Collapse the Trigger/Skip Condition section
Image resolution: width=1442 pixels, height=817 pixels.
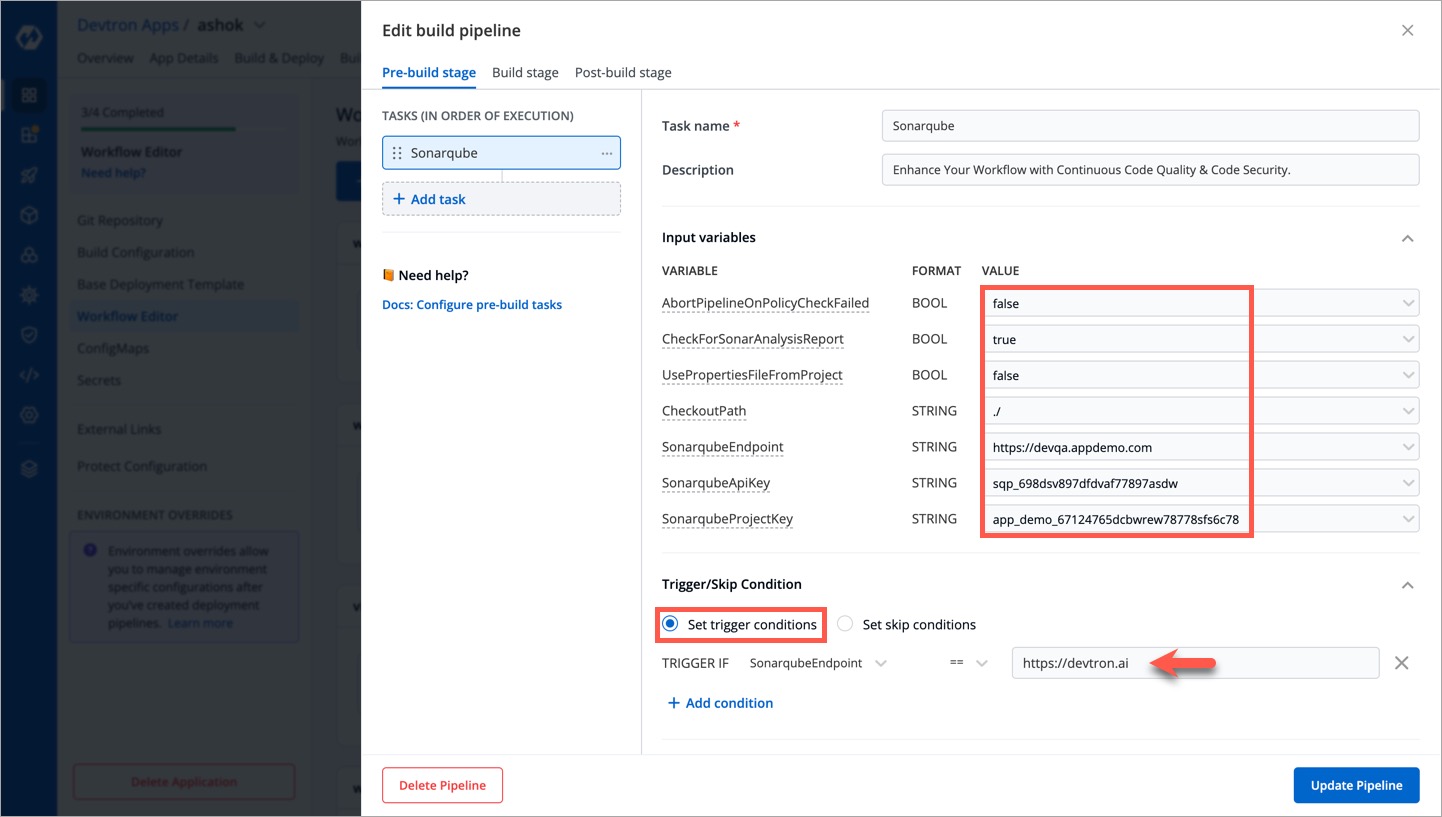1407,584
